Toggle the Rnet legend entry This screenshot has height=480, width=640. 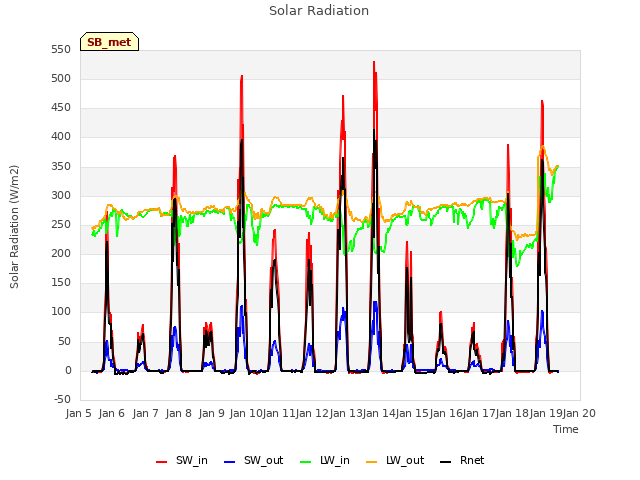point(462,460)
